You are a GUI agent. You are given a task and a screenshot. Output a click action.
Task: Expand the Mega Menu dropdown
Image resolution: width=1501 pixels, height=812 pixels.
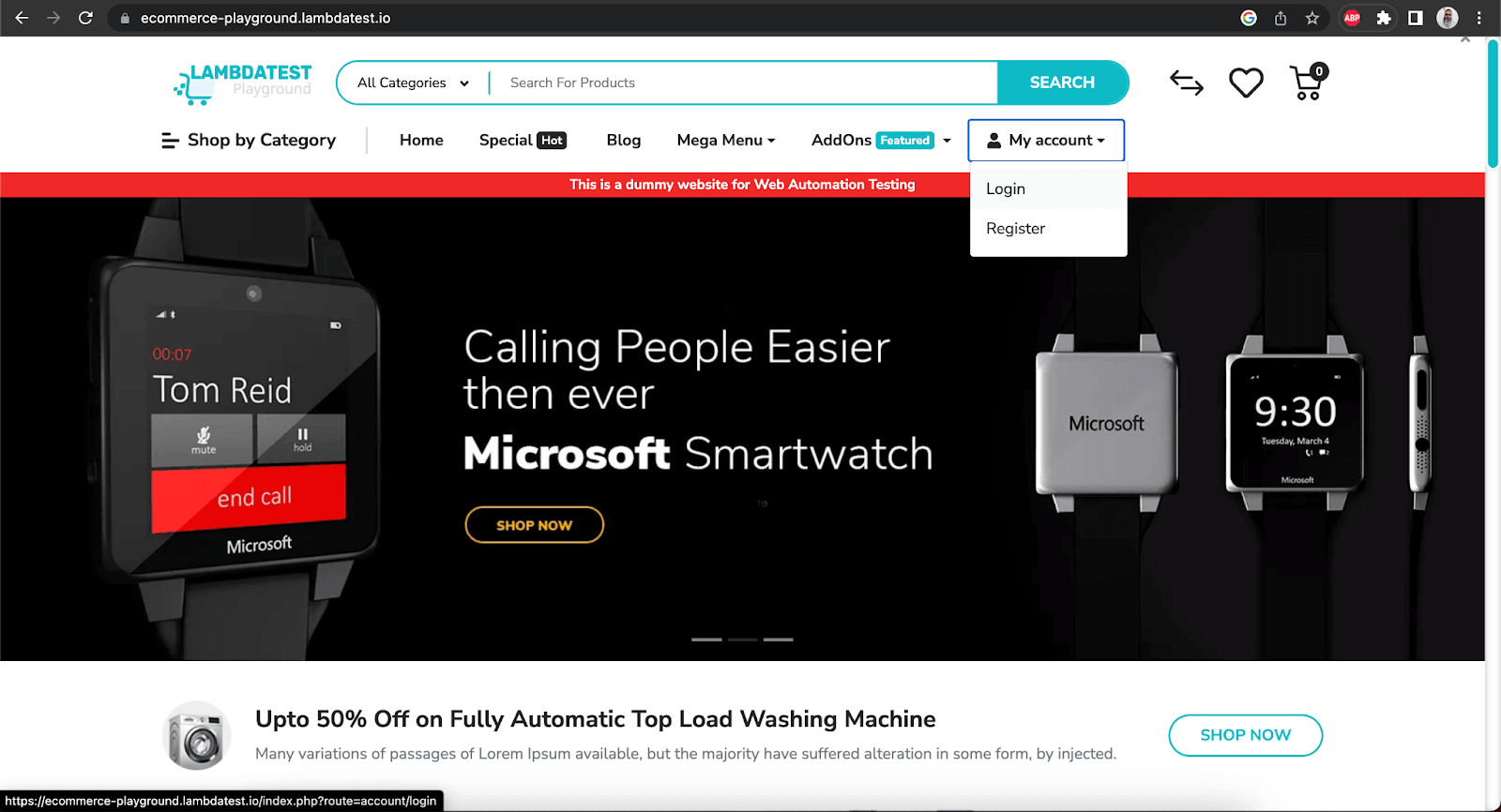click(x=726, y=140)
